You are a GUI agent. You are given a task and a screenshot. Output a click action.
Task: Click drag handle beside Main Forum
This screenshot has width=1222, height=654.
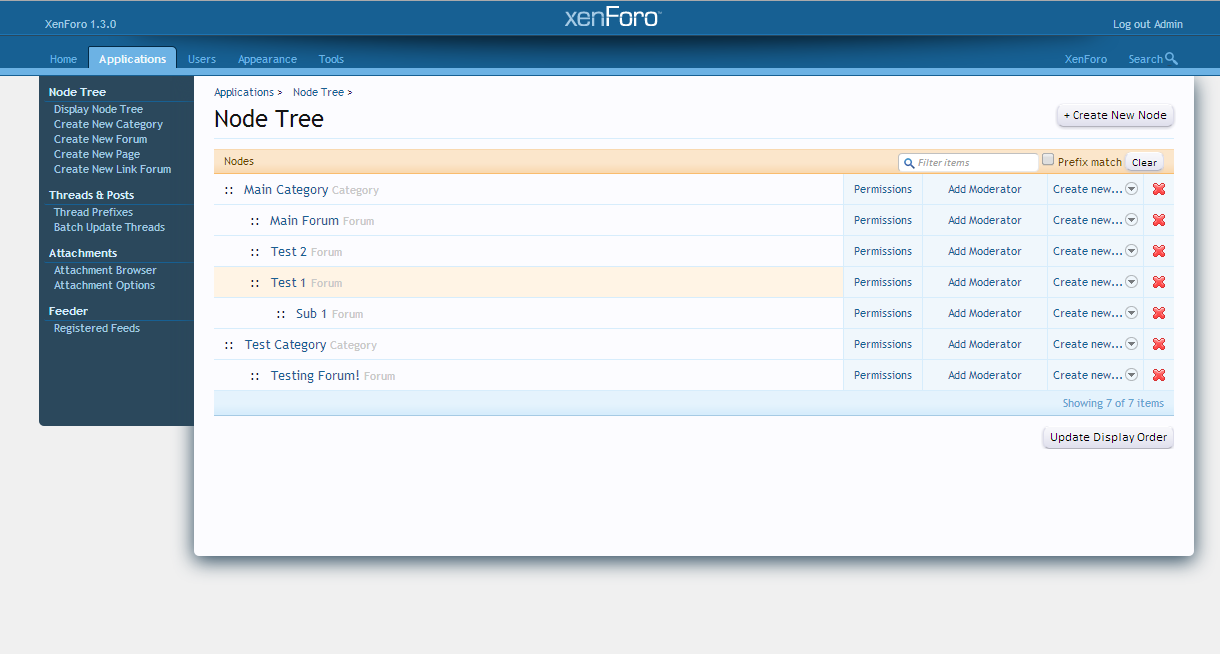pyautogui.click(x=255, y=221)
